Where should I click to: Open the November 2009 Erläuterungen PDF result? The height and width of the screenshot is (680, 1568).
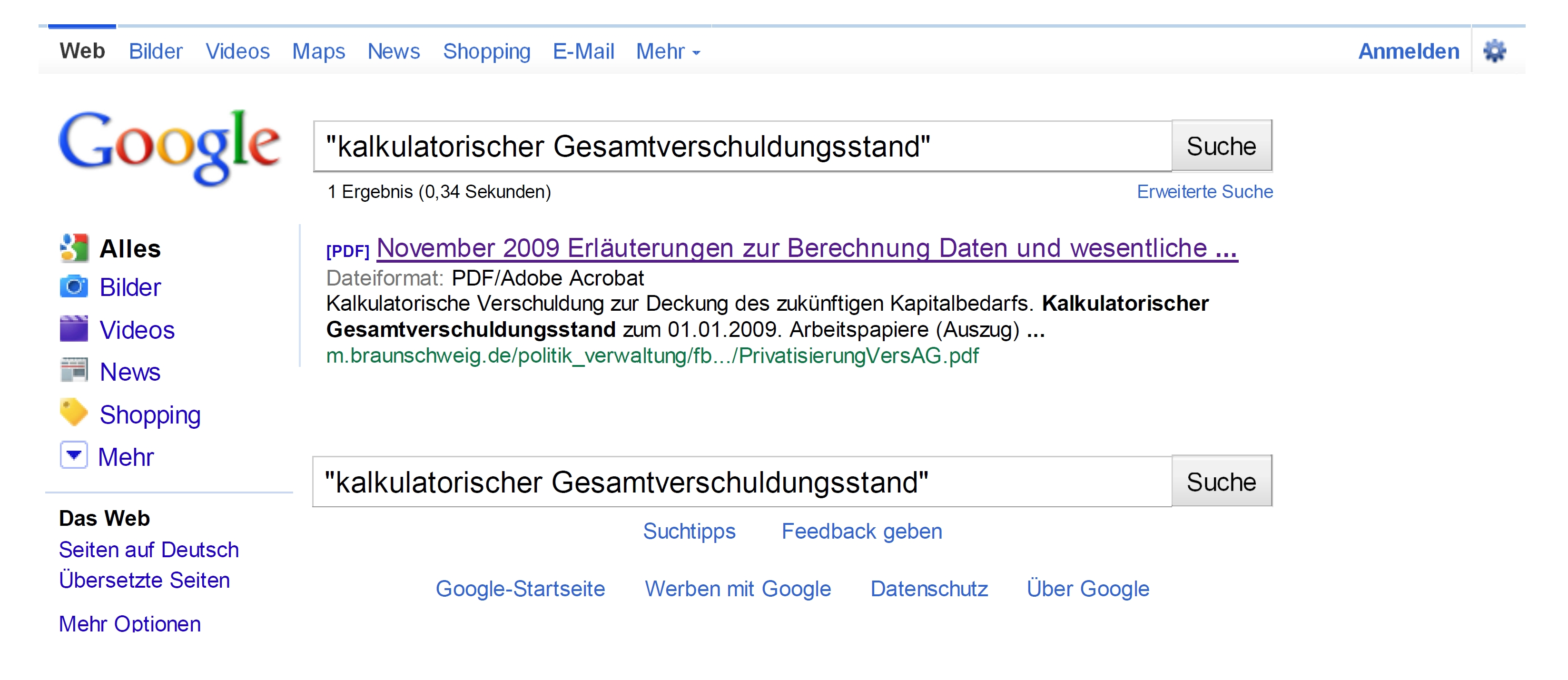click(x=807, y=248)
